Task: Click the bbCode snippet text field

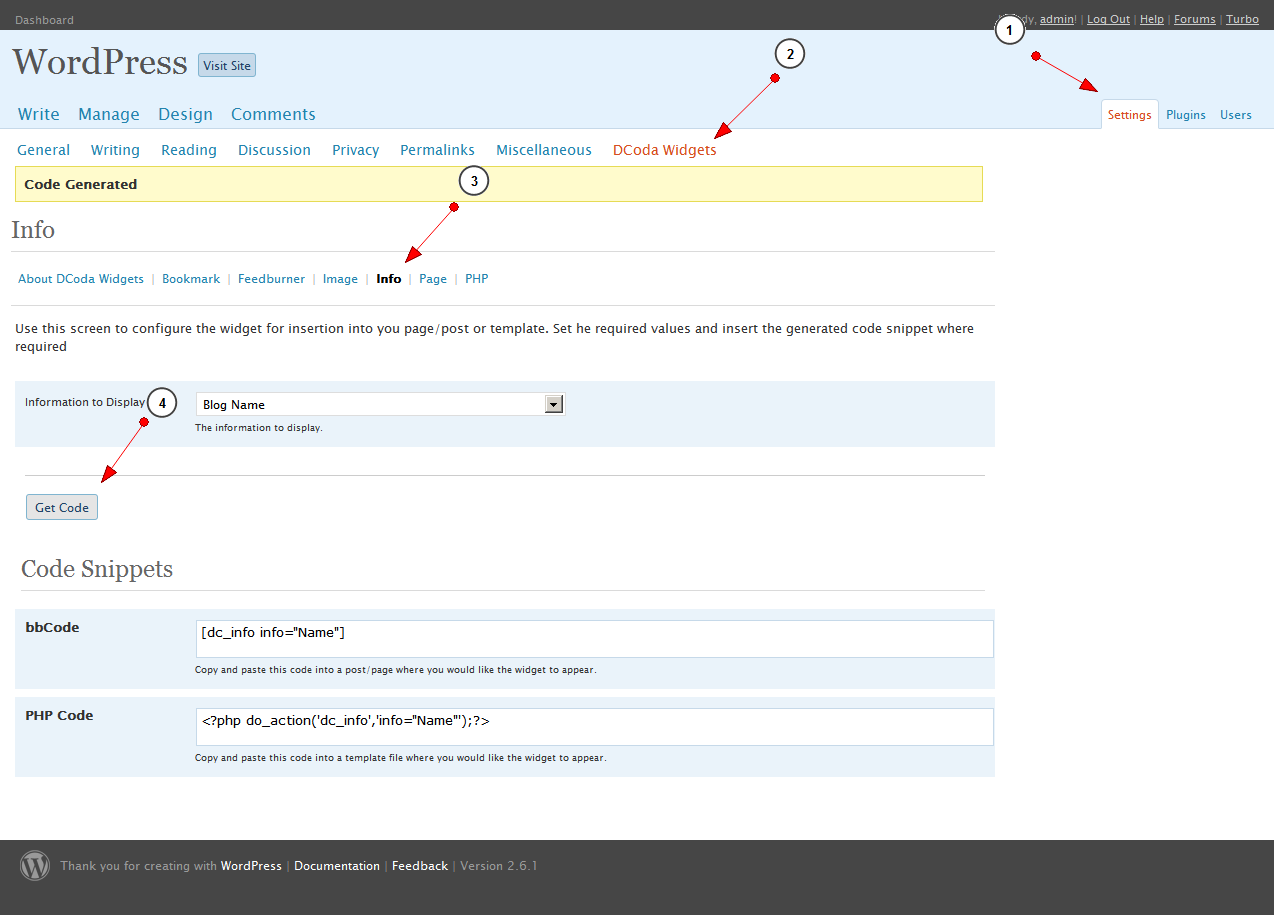Action: point(595,639)
